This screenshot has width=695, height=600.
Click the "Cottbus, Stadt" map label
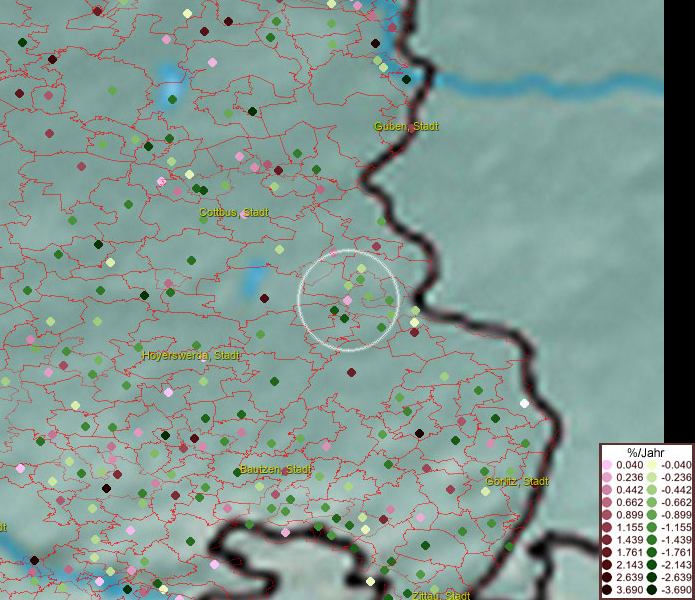point(234,213)
